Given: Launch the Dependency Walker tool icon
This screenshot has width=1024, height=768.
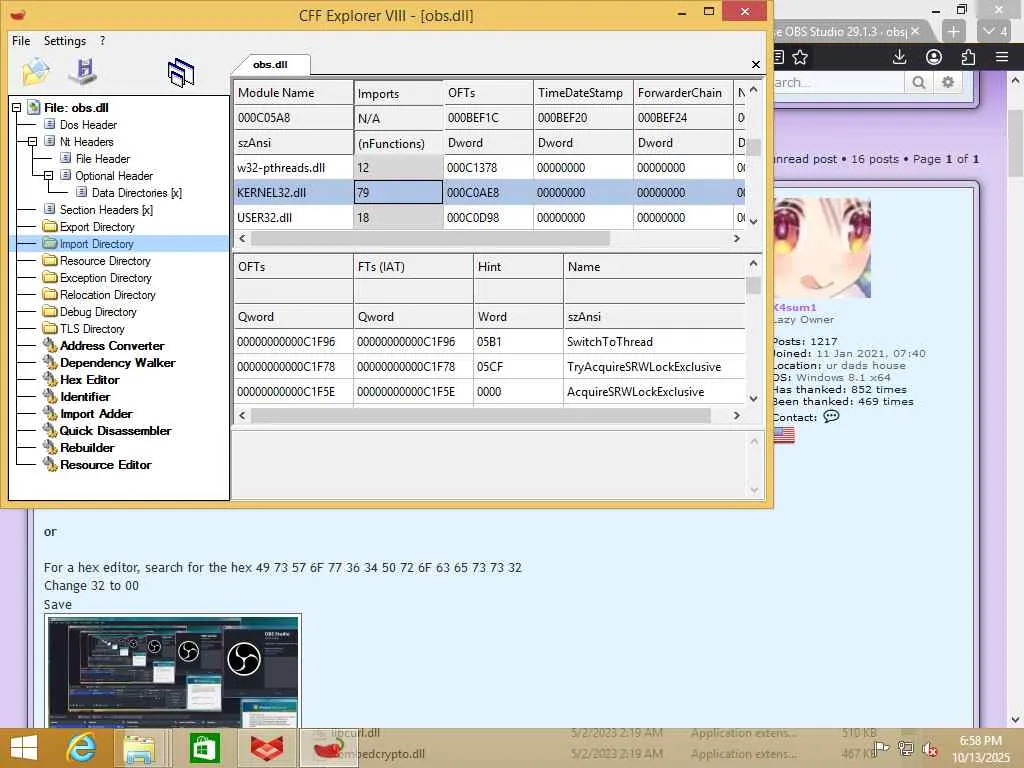Looking at the screenshot, I should pos(50,362).
